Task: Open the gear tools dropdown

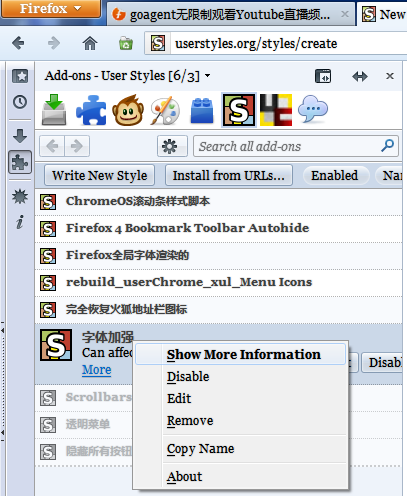Action: pyautogui.click(x=172, y=146)
